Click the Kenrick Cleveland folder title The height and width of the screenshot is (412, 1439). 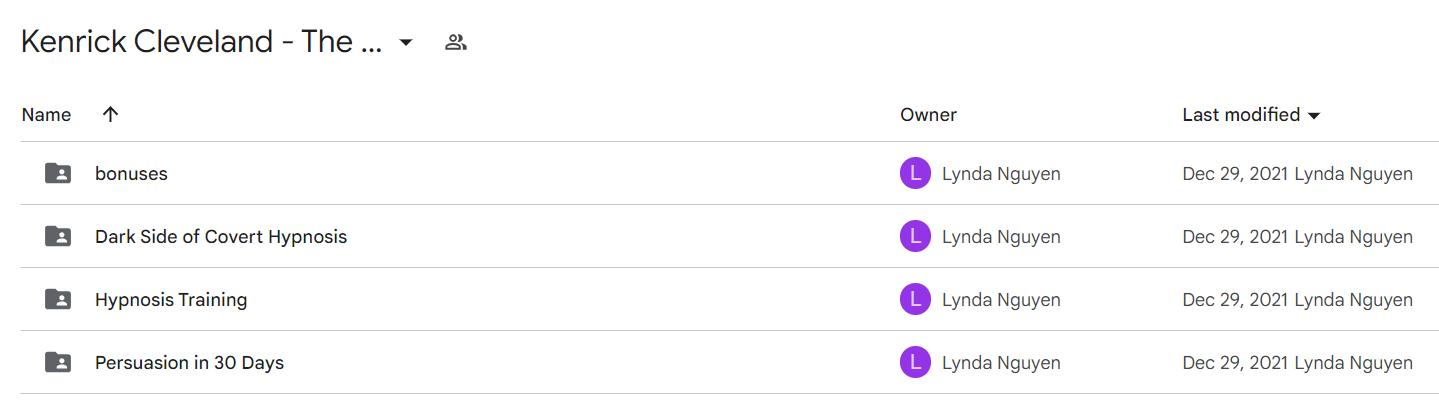[x=201, y=42]
